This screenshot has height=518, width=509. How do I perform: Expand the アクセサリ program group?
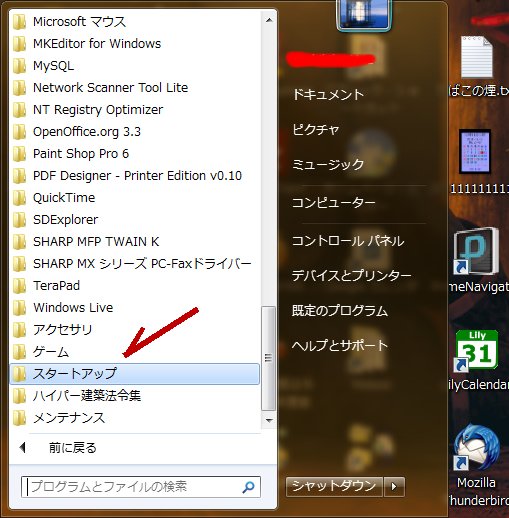tap(135, 330)
